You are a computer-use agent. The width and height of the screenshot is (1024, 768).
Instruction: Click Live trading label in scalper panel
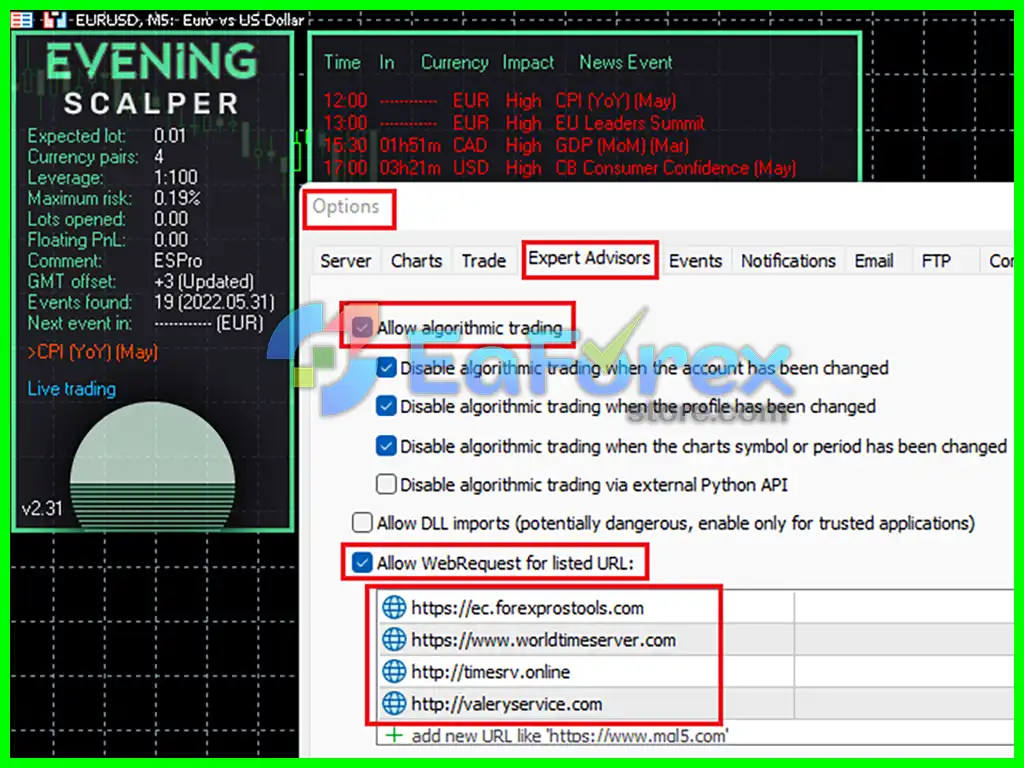(72, 389)
